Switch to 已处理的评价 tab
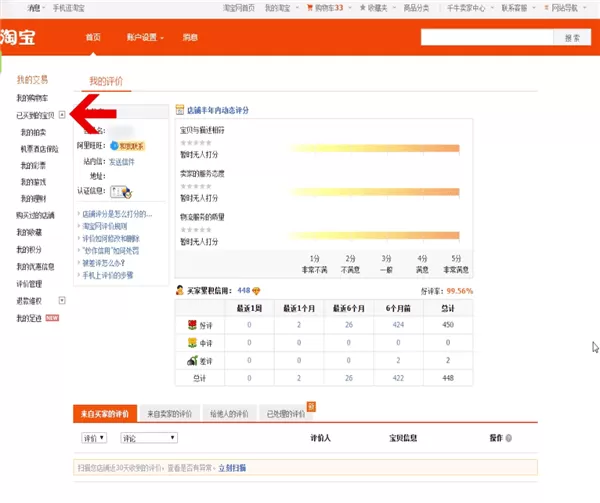600x503 pixels. point(286,413)
